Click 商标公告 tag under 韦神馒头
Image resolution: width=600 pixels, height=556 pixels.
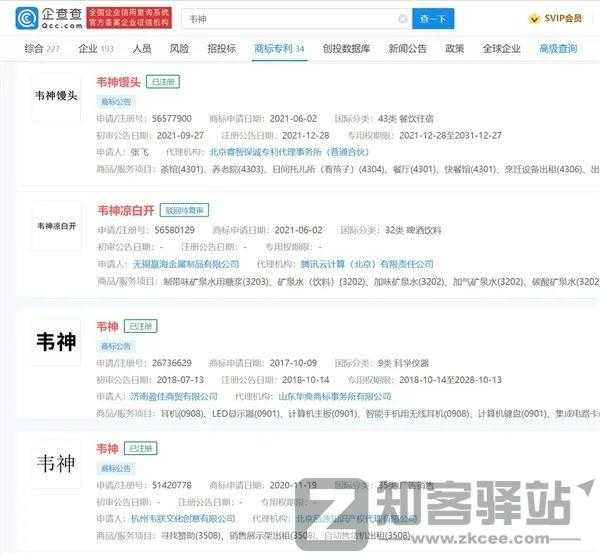coord(116,102)
